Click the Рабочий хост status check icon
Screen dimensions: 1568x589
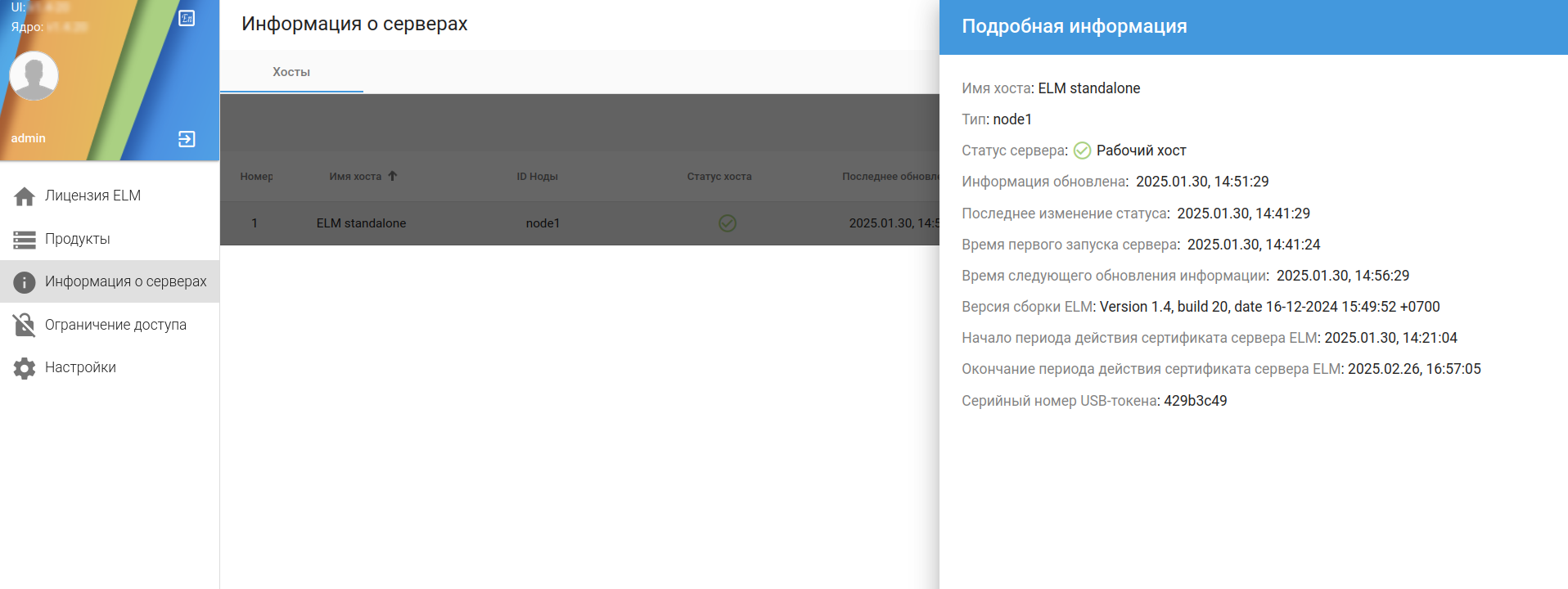point(1082,151)
